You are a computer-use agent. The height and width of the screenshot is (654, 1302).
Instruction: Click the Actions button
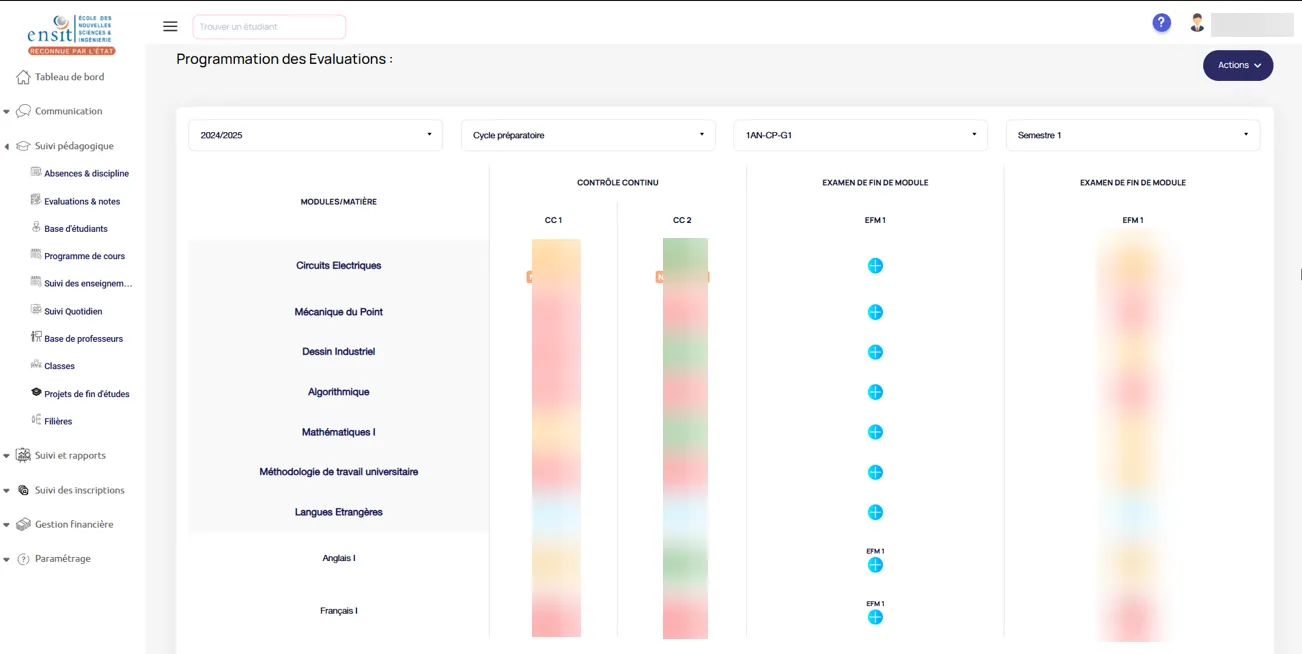[x=1237, y=65]
